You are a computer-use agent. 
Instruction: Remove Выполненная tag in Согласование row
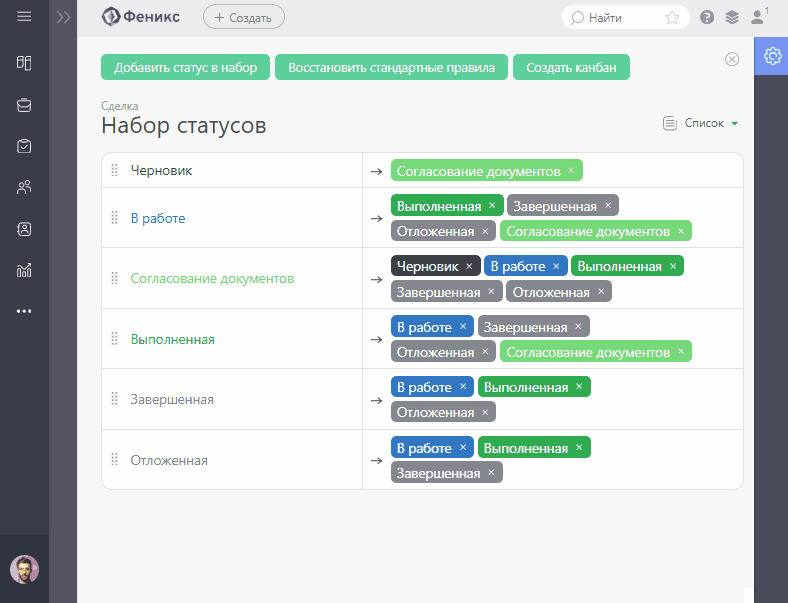pos(673,266)
